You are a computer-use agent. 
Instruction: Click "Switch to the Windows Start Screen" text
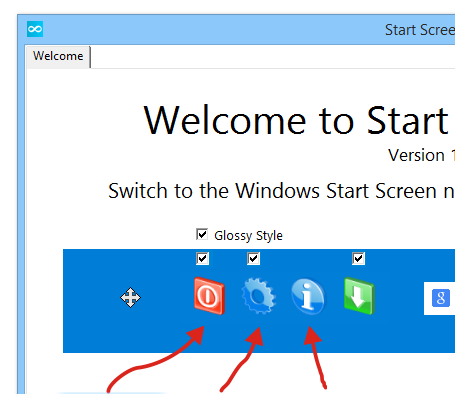(272, 191)
